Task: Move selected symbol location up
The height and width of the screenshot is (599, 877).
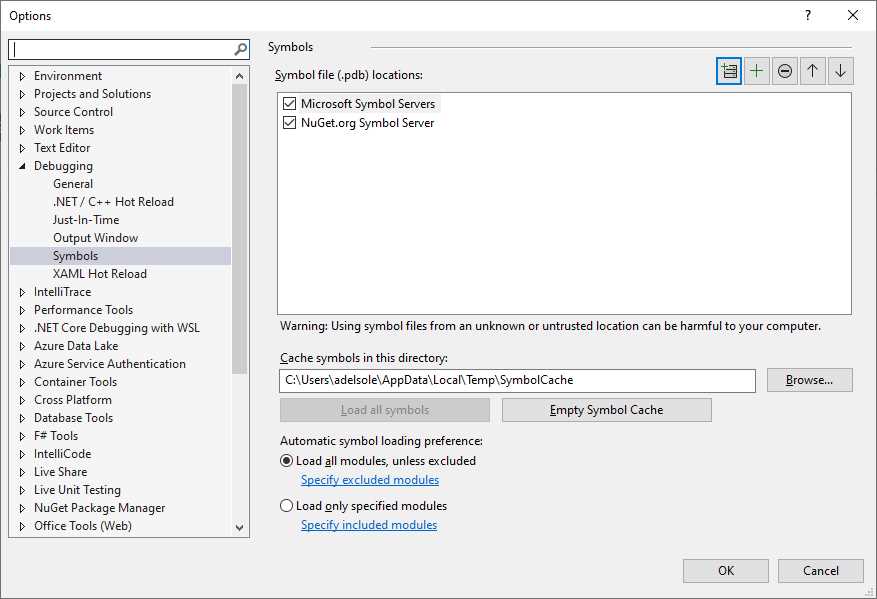Action: (x=812, y=70)
